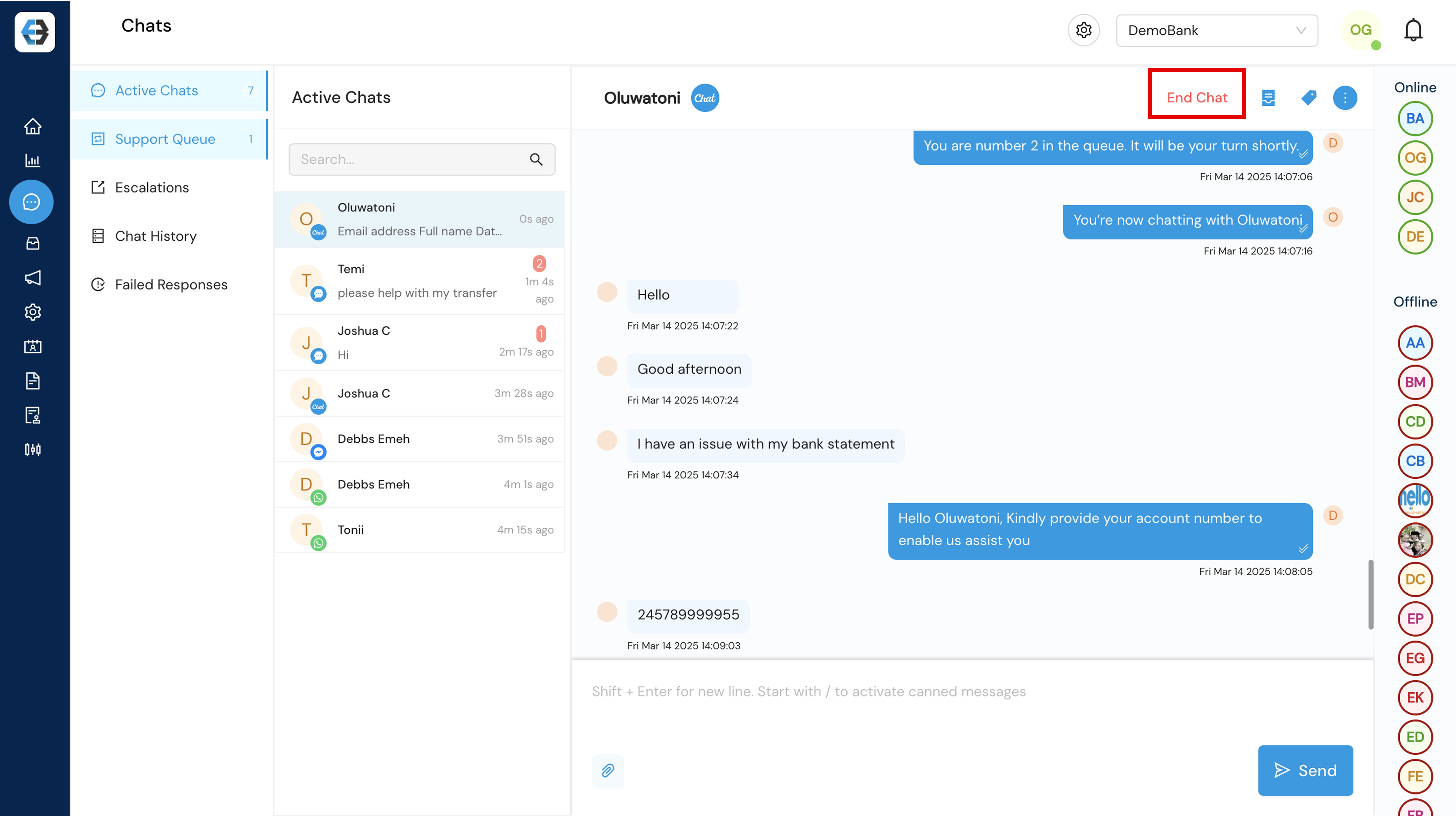Open the sidebar settings gear icon
The width and height of the screenshot is (1456, 816).
[33, 312]
